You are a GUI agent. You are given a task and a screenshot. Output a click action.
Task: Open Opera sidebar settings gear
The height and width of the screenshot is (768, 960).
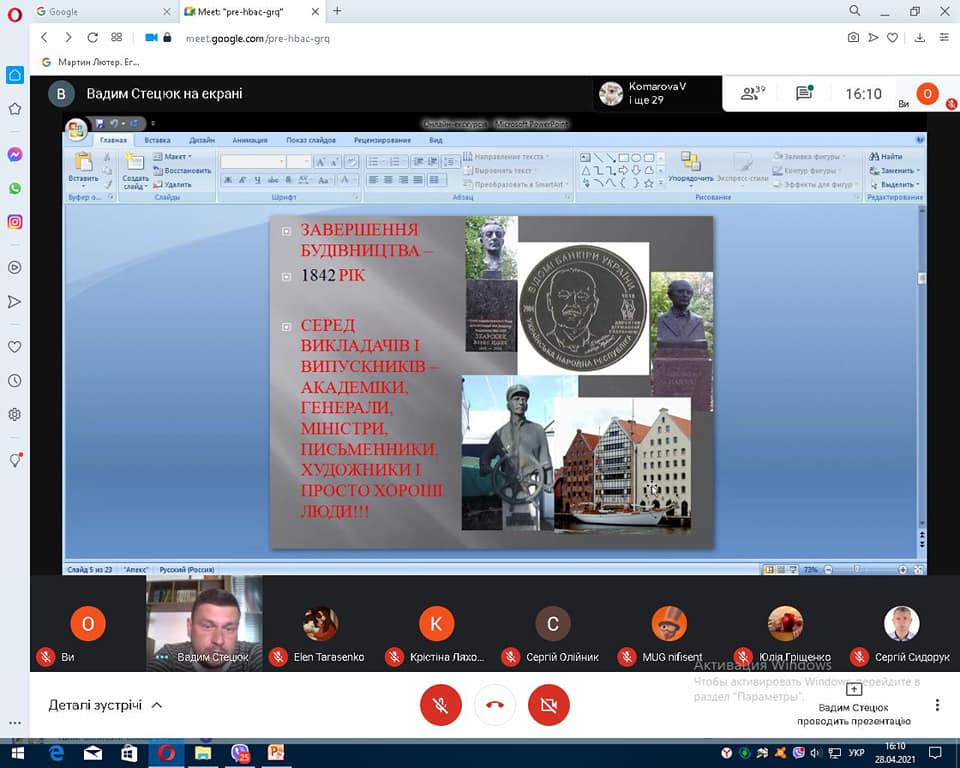(15, 414)
